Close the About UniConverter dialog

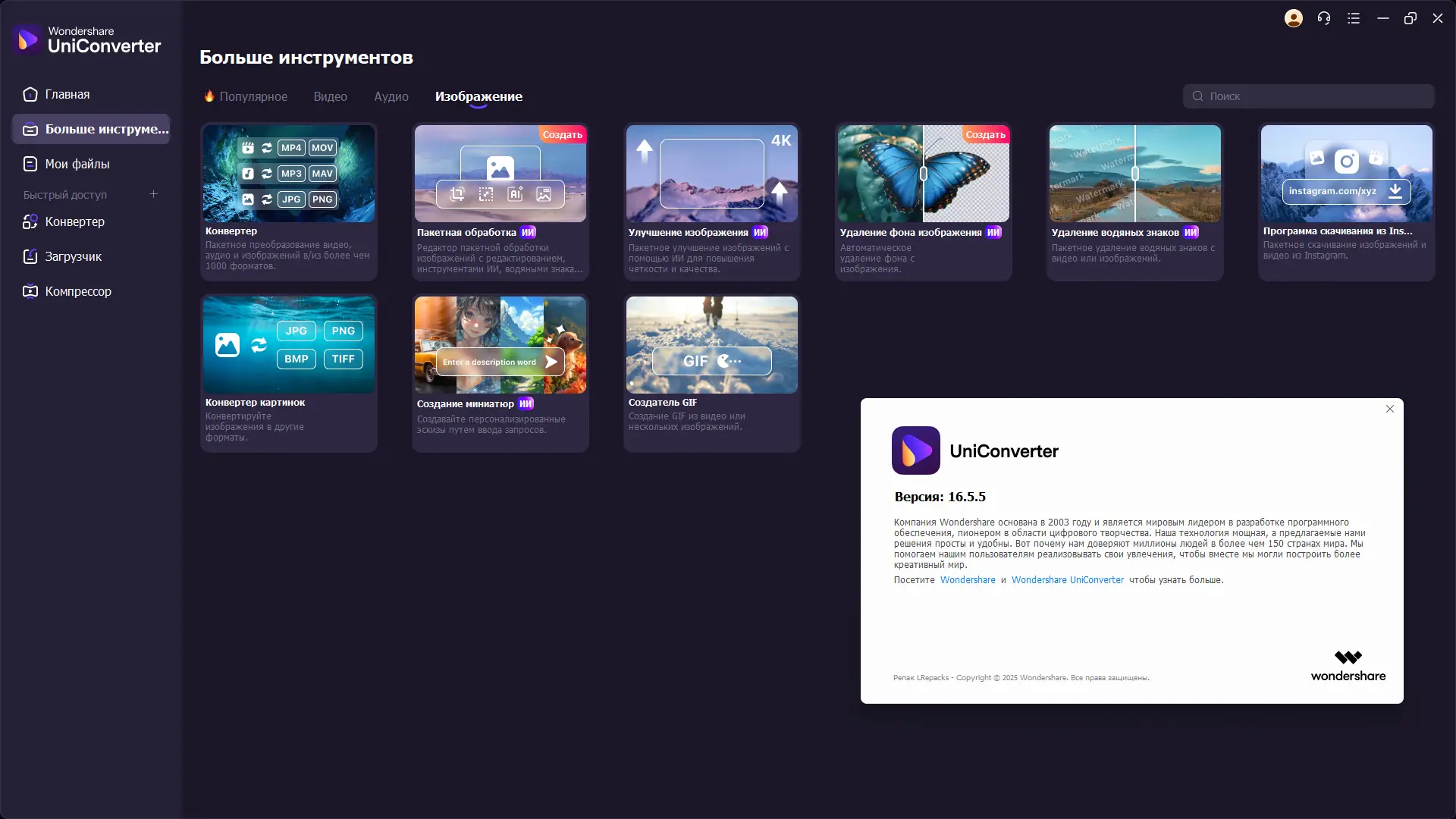click(x=1389, y=409)
